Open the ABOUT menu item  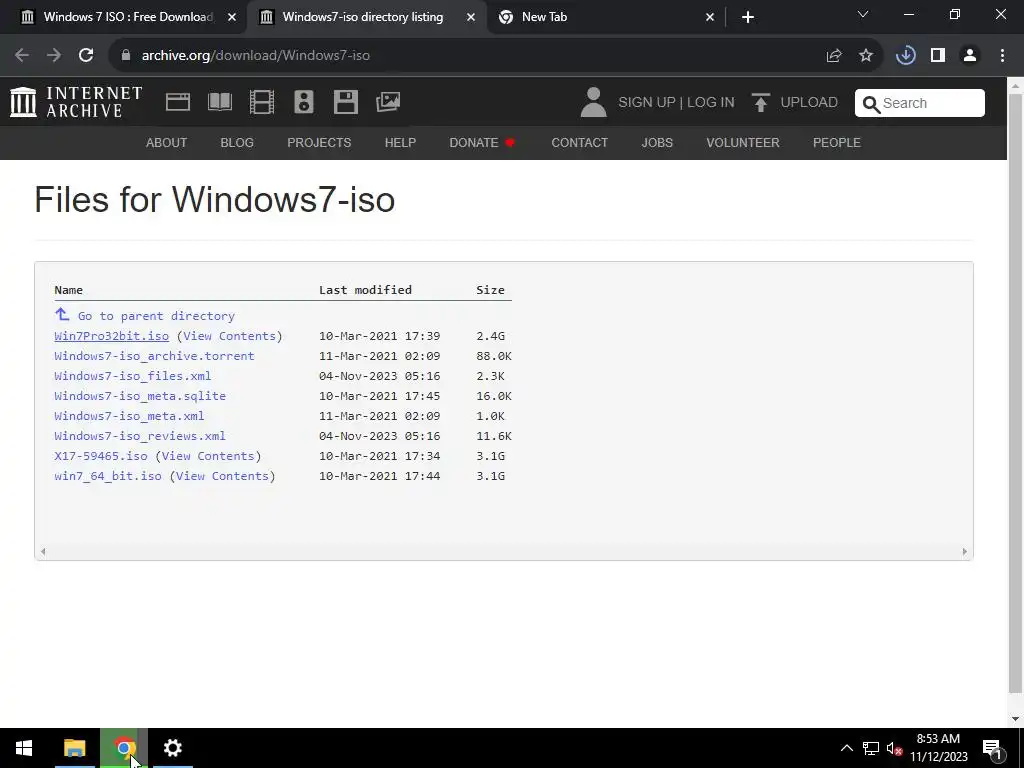pos(167,142)
